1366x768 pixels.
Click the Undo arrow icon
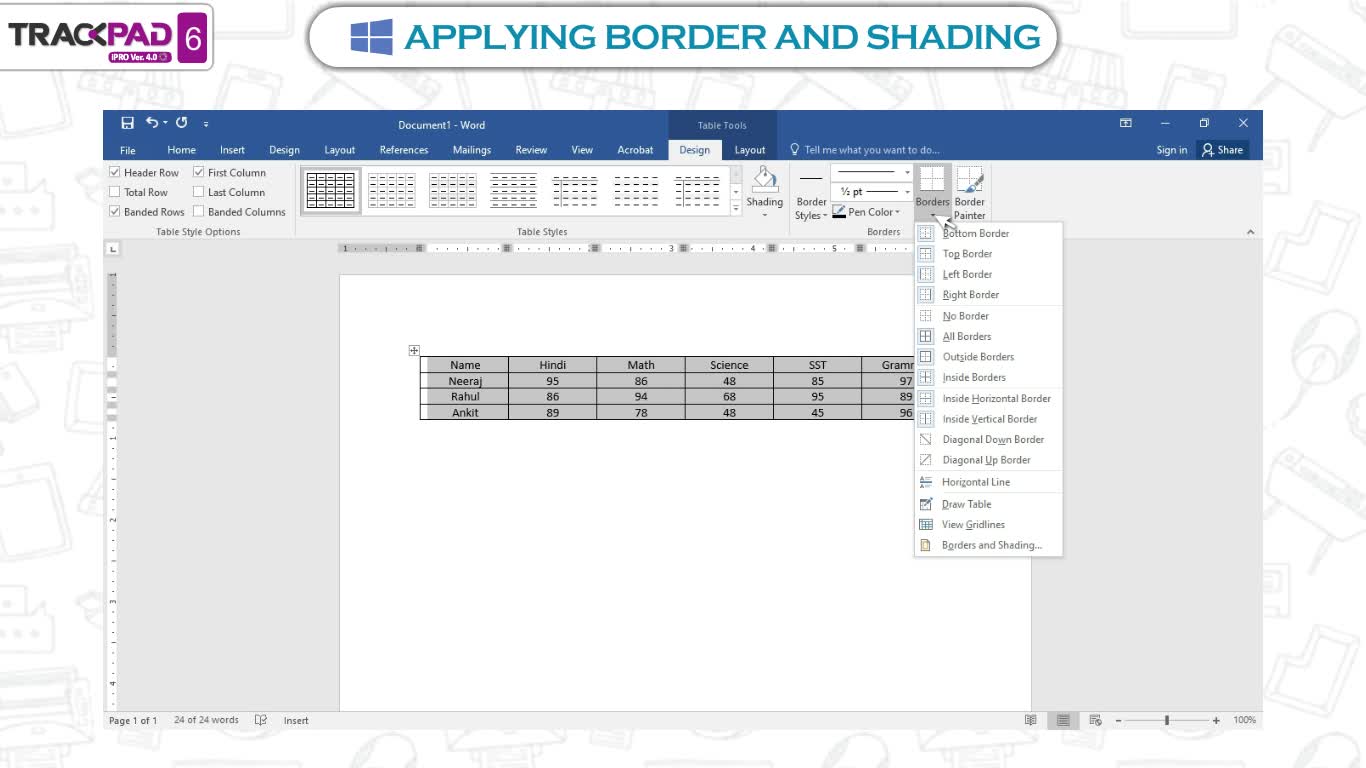tap(152, 123)
